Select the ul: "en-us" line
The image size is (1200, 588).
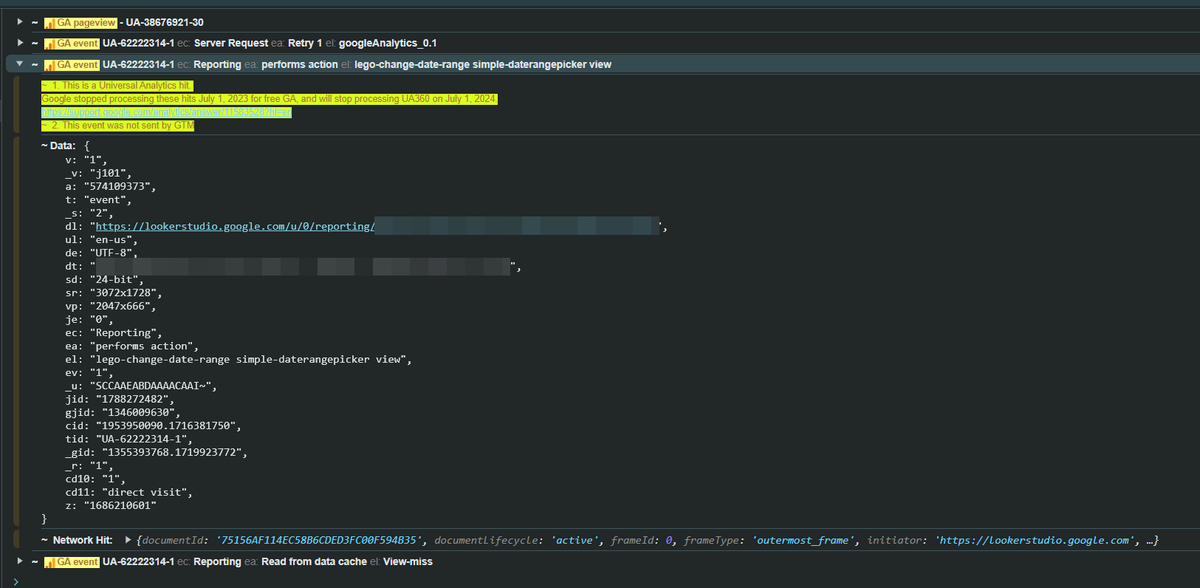pyautogui.click(x=100, y=240)
